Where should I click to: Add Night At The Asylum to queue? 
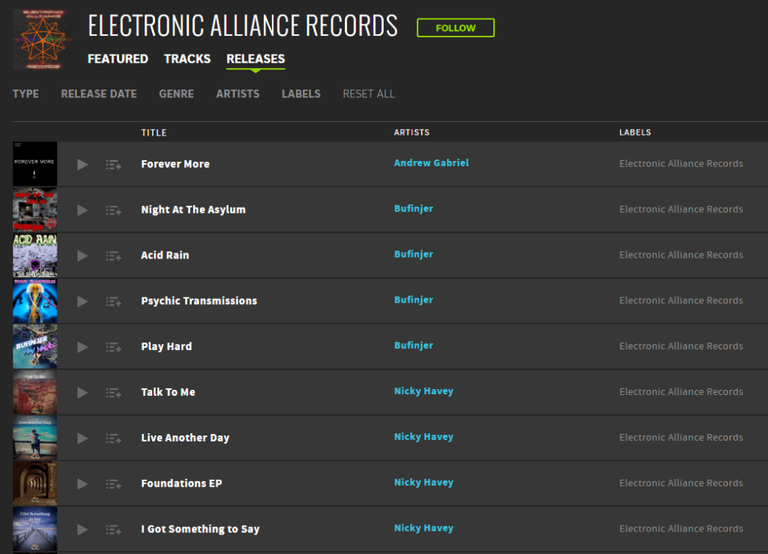point(114,210)
